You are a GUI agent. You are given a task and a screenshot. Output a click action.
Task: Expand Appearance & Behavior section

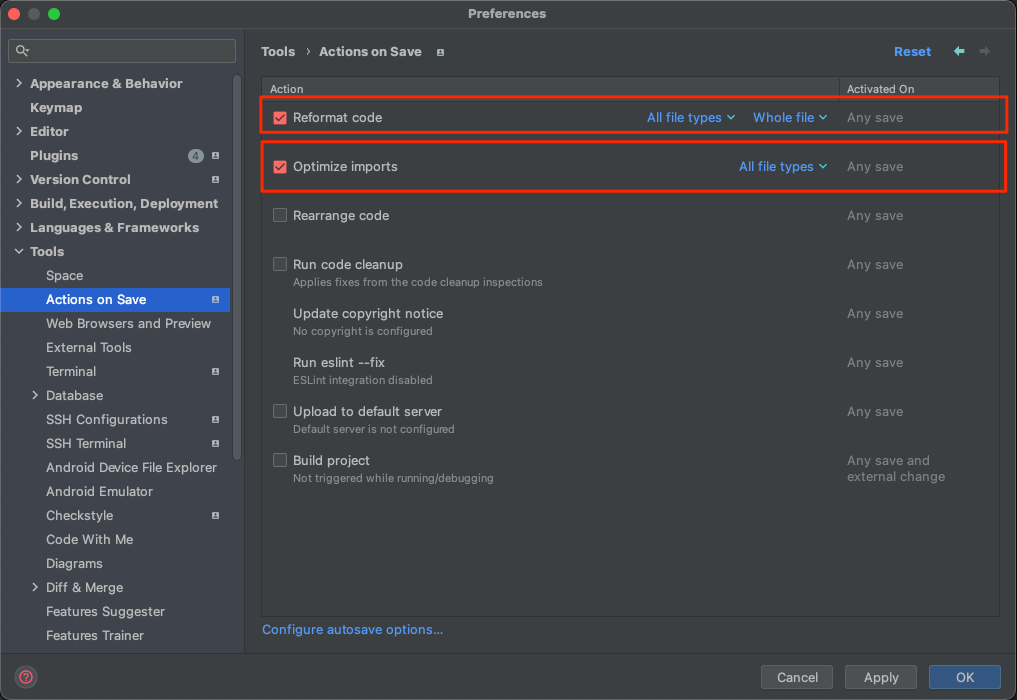tap(19, 83)
